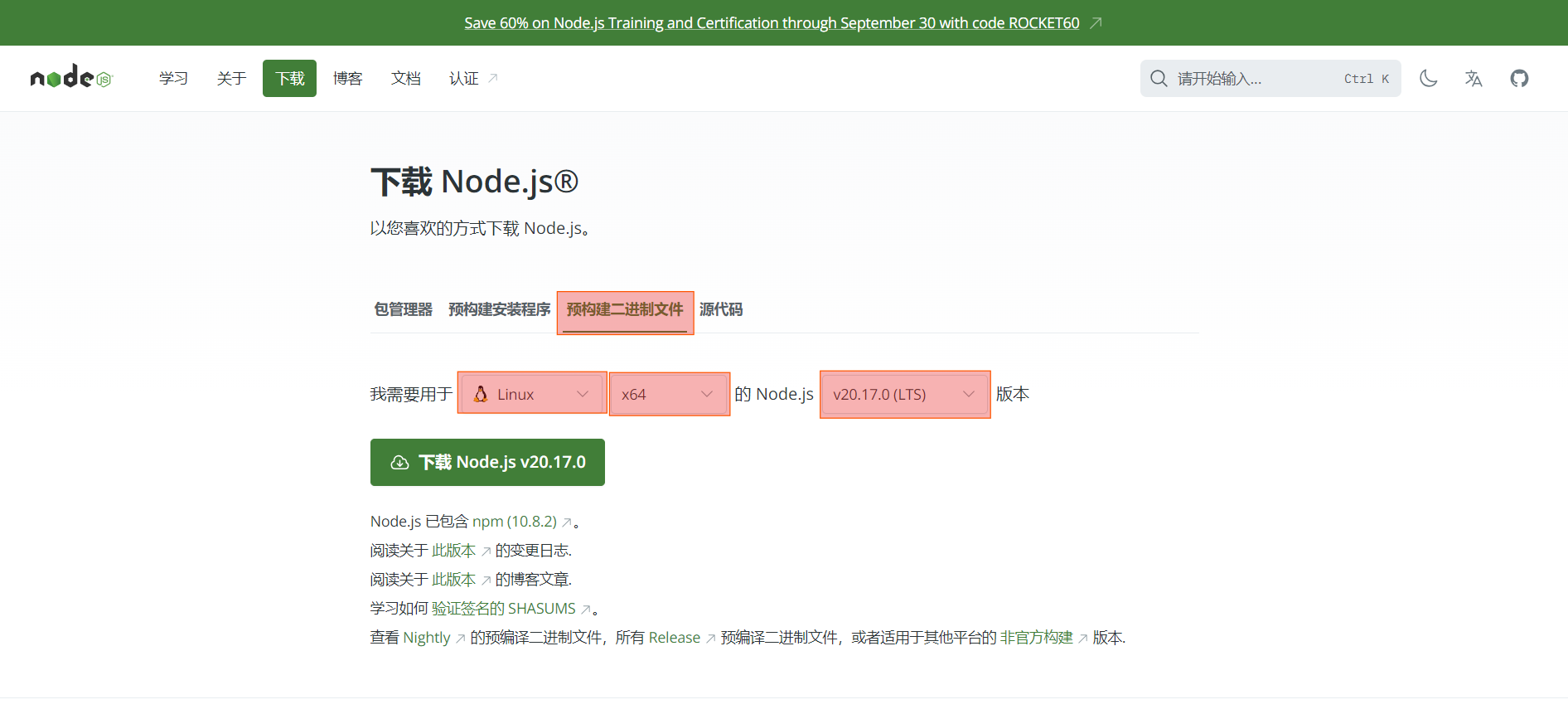Expand the Linux operating system dropdown

click(x=532, y=395)
